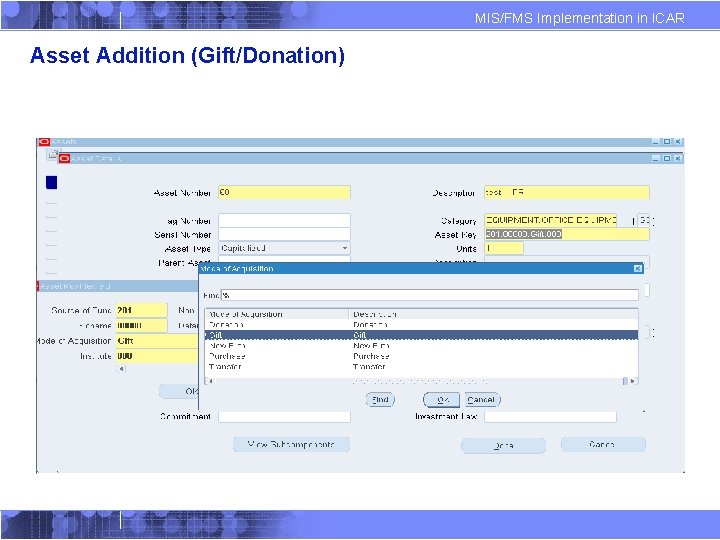The width and height of the screenshot is (720, 540).
Task: Click Mode of Acquisition Gift field
Action: pyautogui.click(x=157, y=341)
